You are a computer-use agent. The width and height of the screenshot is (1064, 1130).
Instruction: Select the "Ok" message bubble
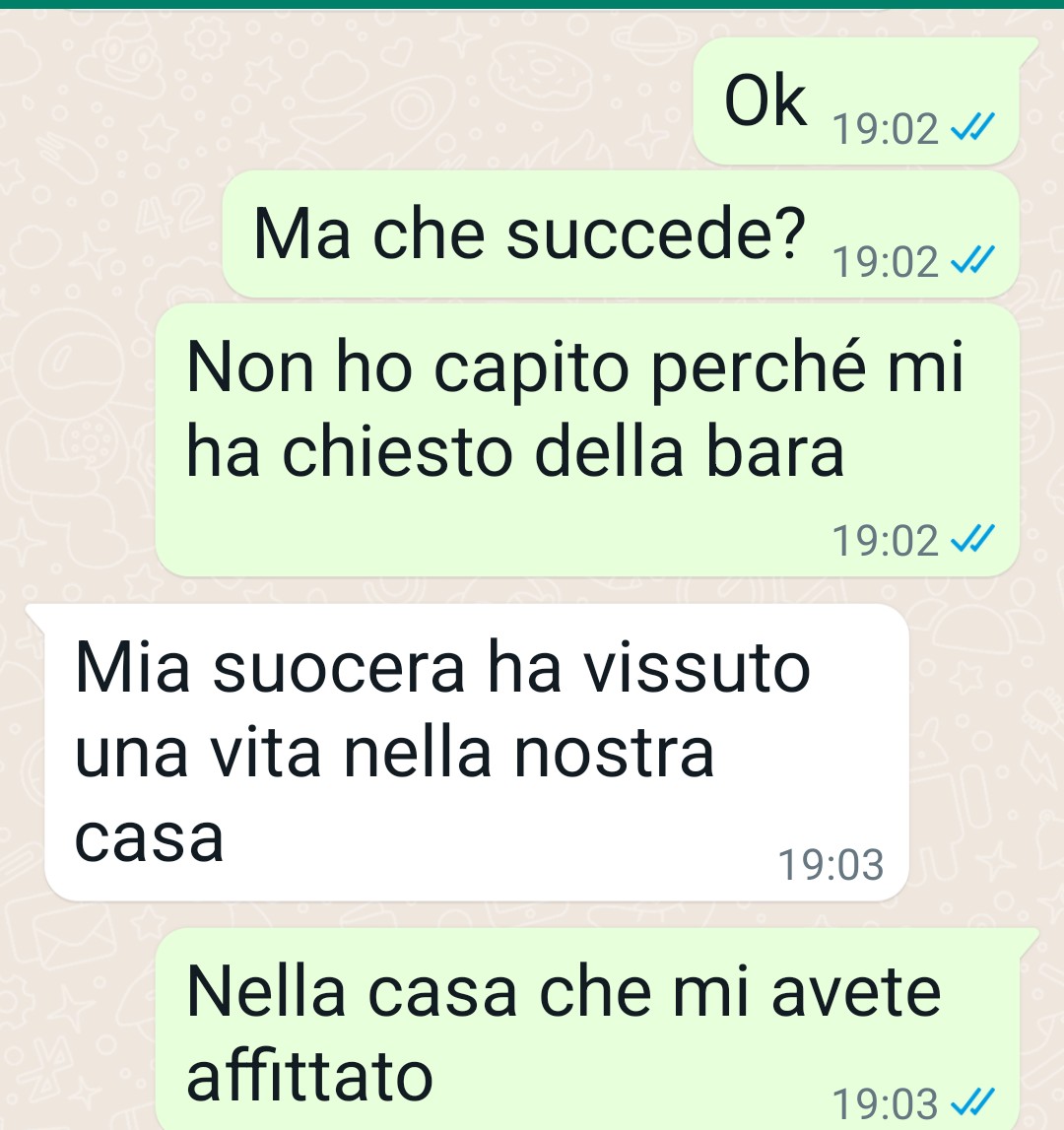[856, 100]
